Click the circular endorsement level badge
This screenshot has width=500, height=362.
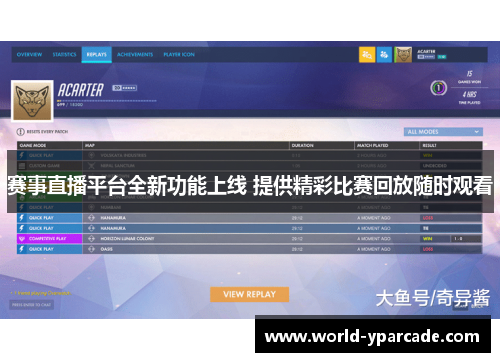438,88
